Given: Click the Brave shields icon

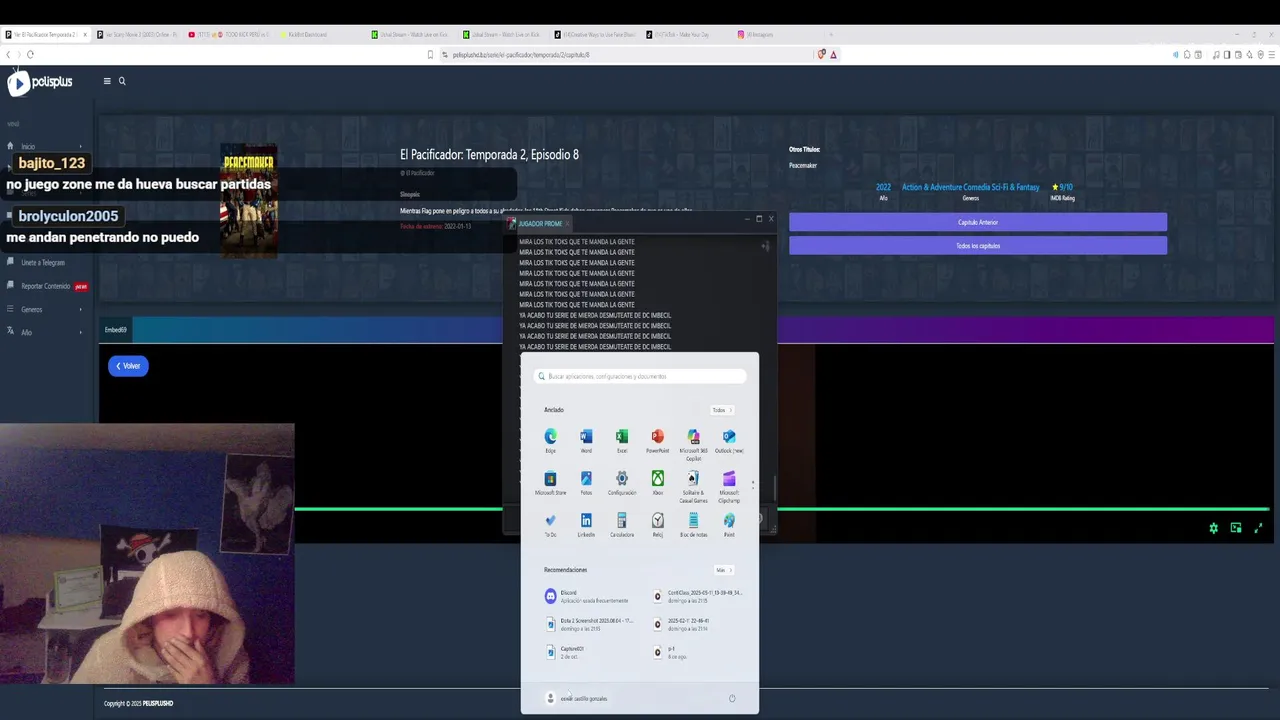Looking at the screenshot, I should tap(821, 54).
